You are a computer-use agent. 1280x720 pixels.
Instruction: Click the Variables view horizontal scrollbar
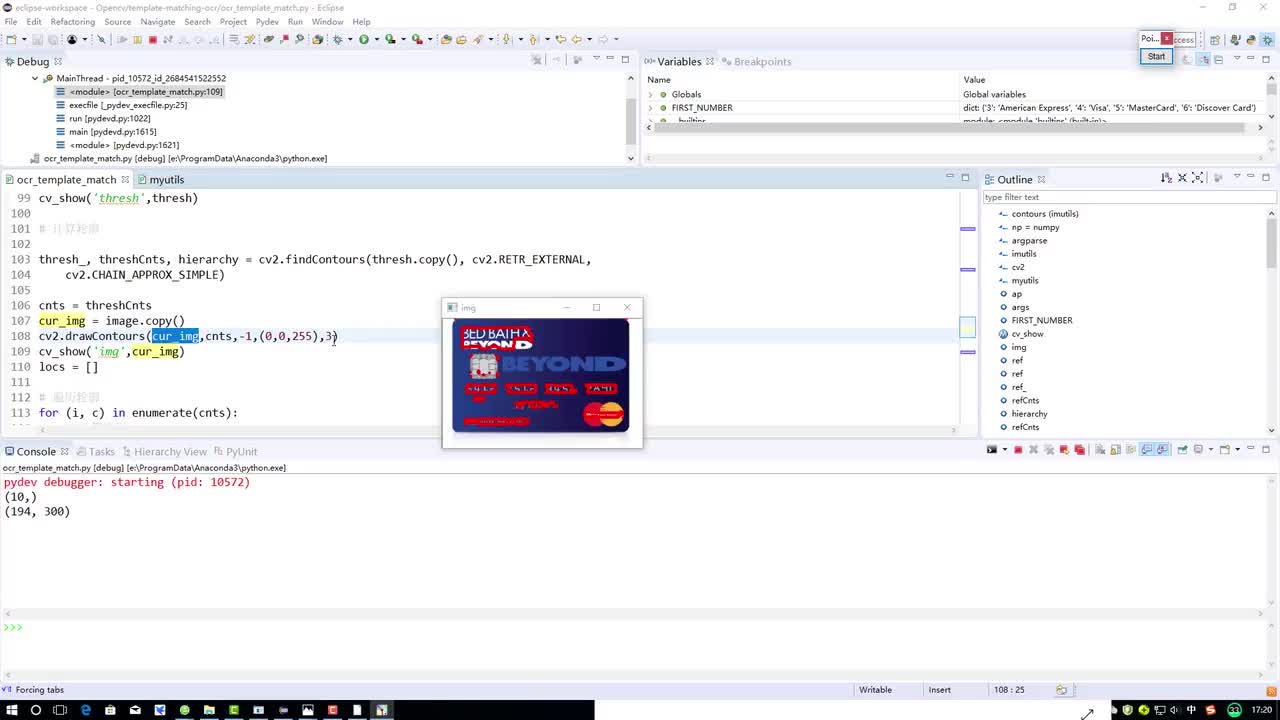952,127
